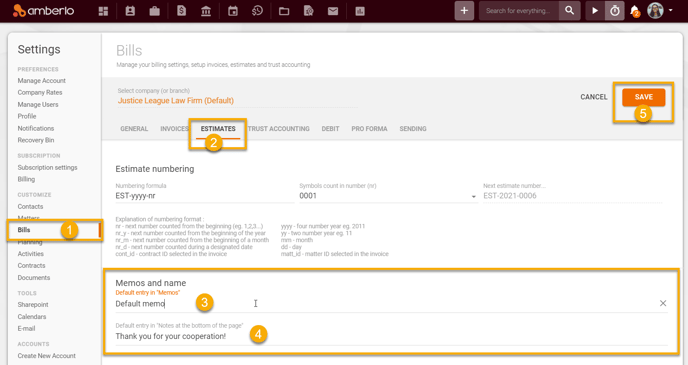Open the notifications bell

click(634, 11)
